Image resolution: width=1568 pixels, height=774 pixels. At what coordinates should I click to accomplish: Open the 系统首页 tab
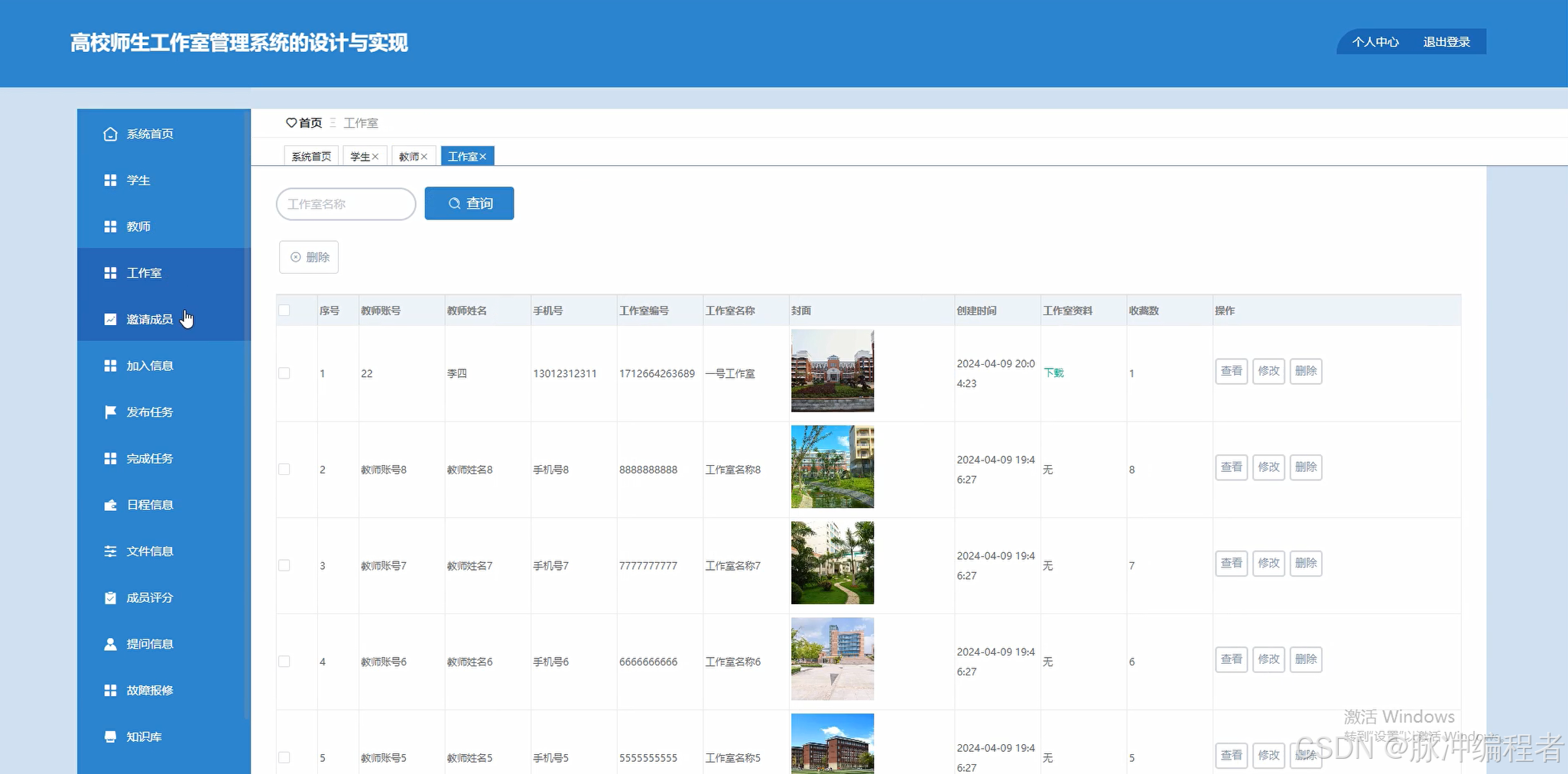click(x=311, y=156)
